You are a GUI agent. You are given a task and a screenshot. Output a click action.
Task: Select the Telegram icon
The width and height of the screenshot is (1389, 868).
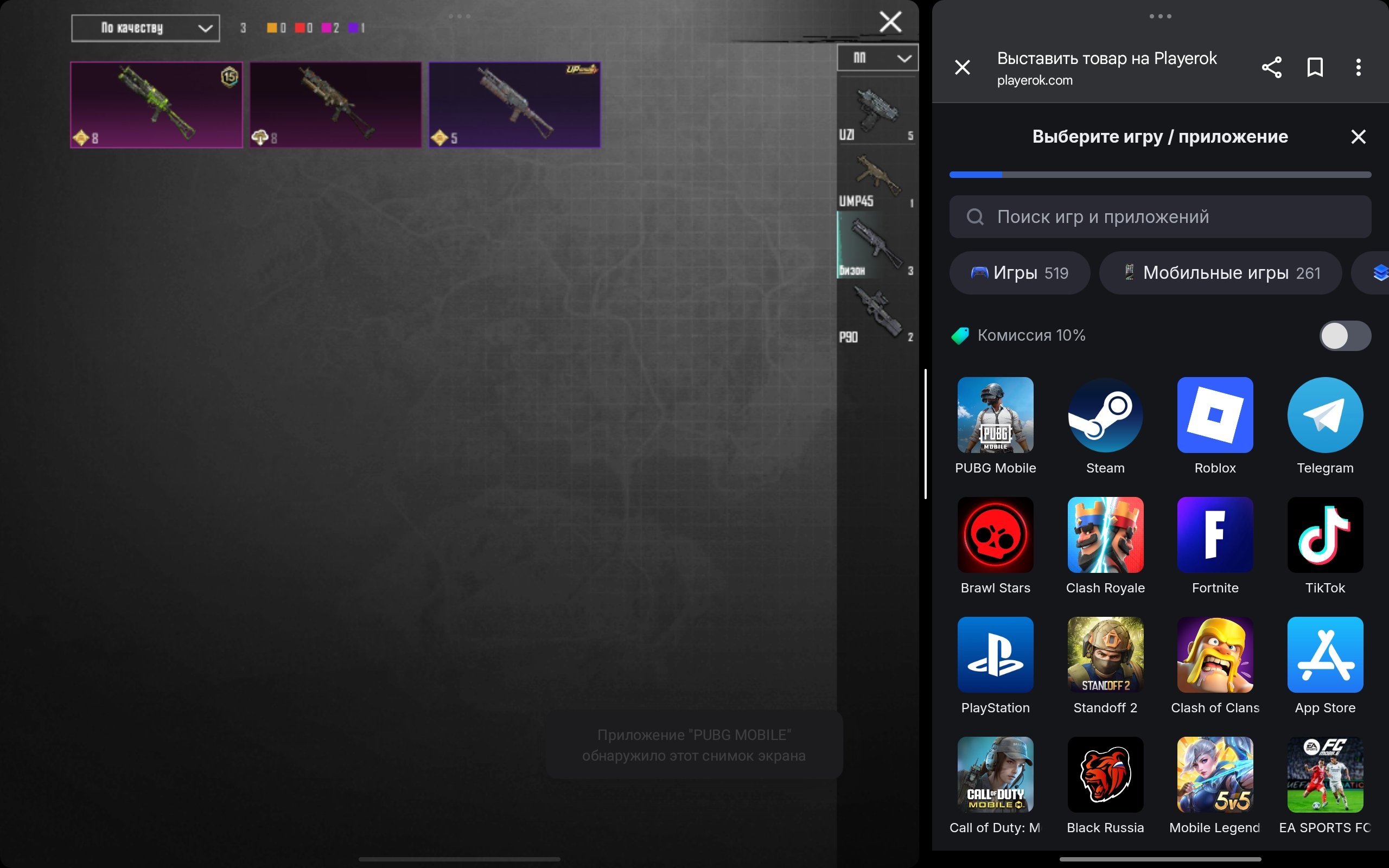pyautogui.click(x=1325, y=415)
